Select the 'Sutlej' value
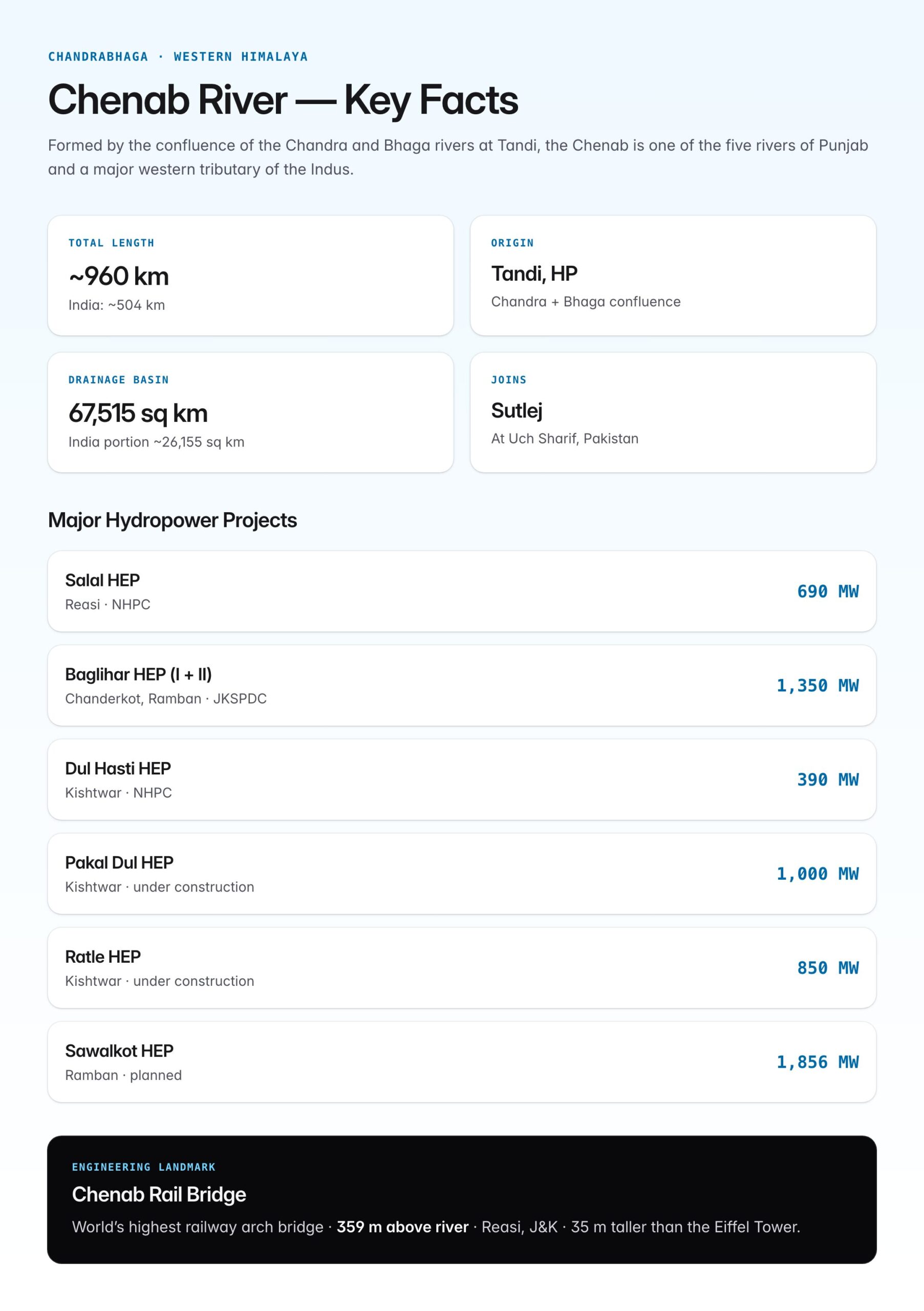This screenshot has height=1311, width=924. pos(517,411)
